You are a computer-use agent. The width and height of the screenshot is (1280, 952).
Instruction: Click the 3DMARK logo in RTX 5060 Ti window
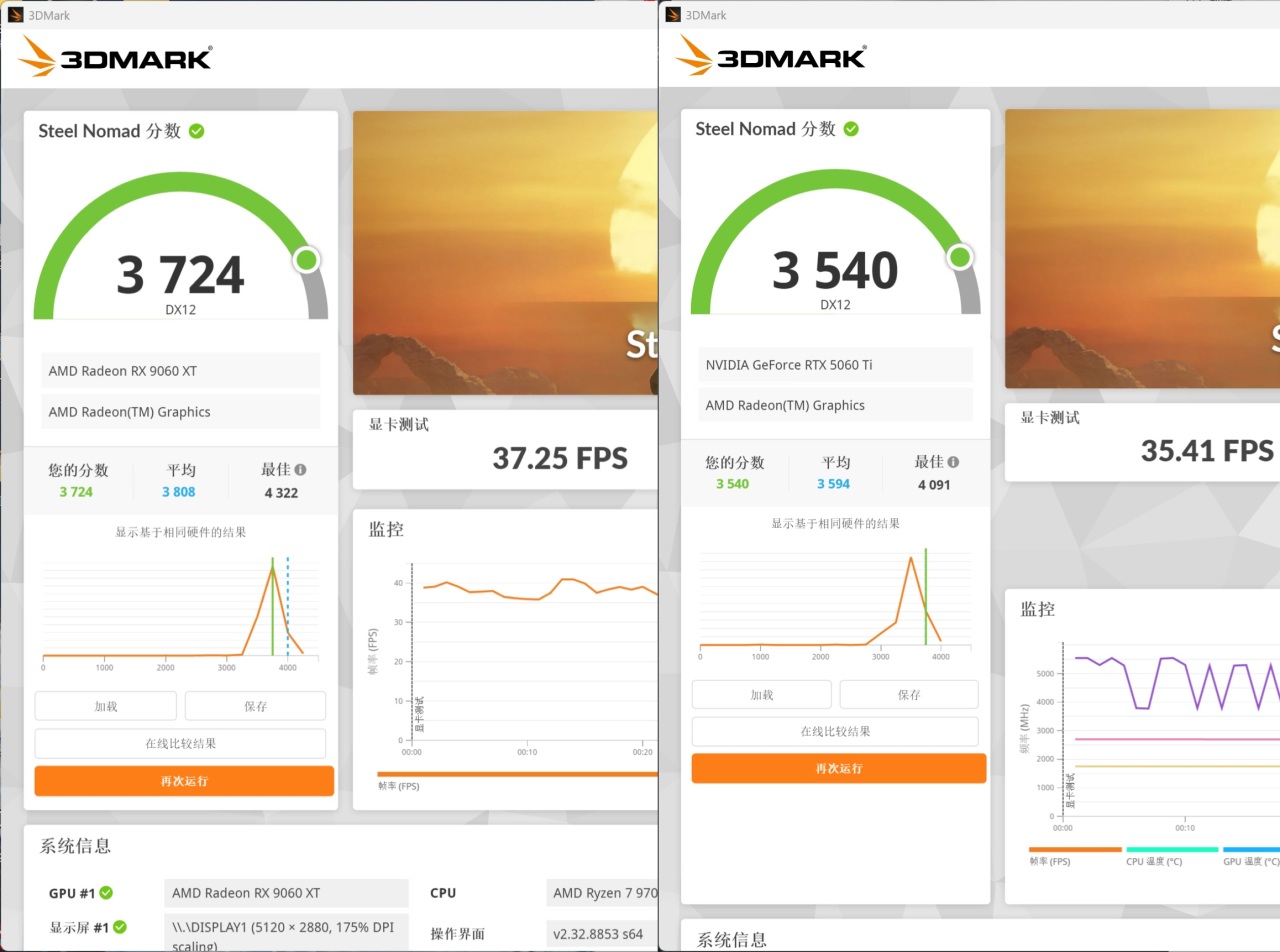click(771, 55)
